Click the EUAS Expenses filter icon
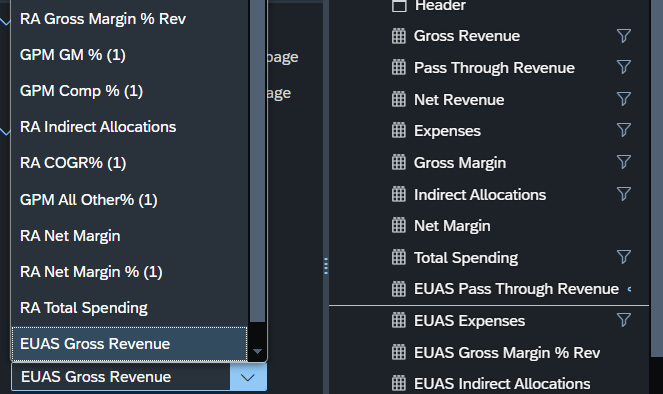Image resolution: width=663 pixels, height=394 pixels. pyautogui.click(x=624, y=320)
